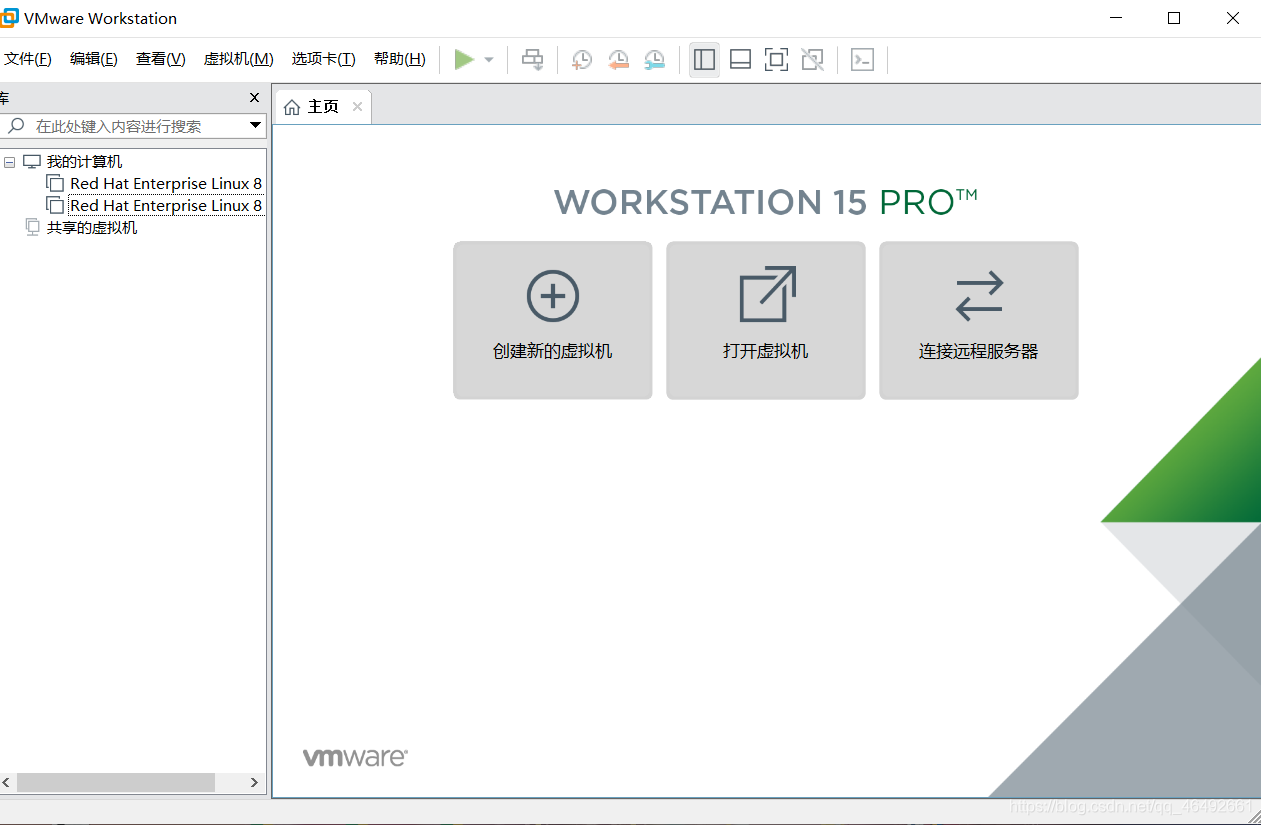Viewport: 1261px width, 825px height.
Task: Switch to the 主页 tab
Action: point(322,107)
